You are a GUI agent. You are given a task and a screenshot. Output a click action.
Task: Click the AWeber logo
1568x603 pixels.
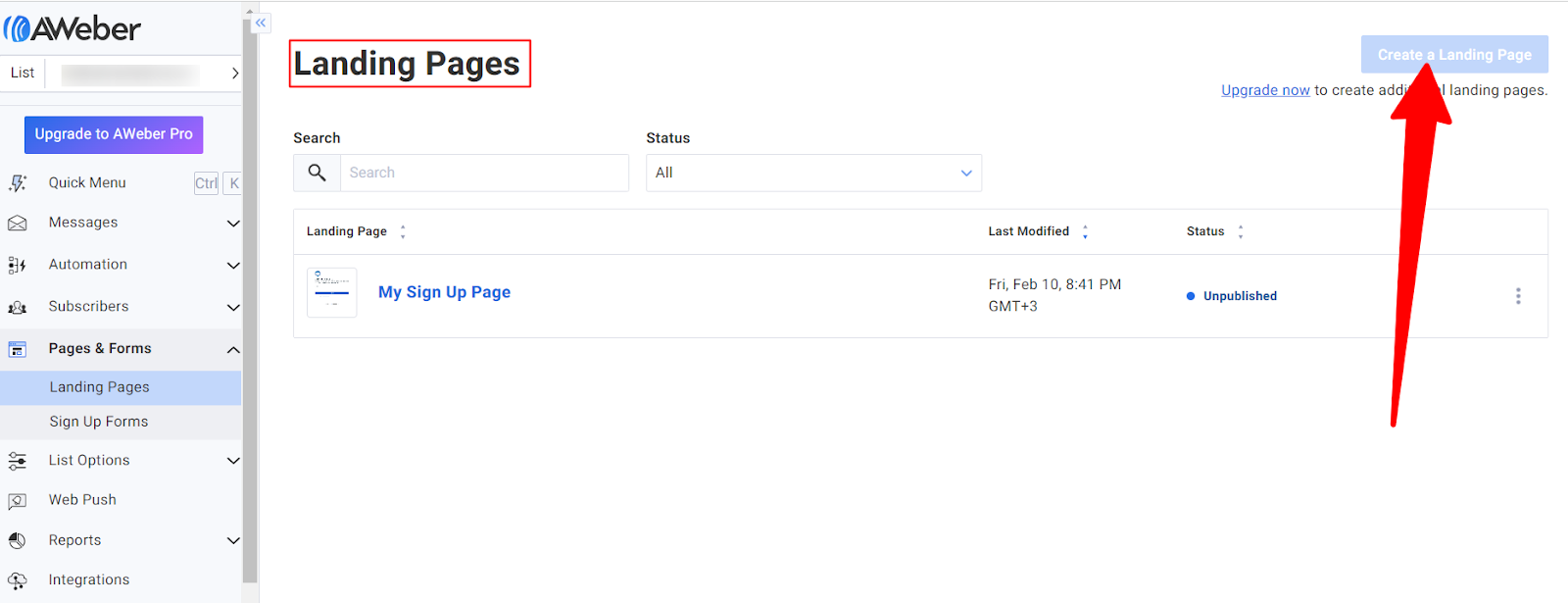73,28
